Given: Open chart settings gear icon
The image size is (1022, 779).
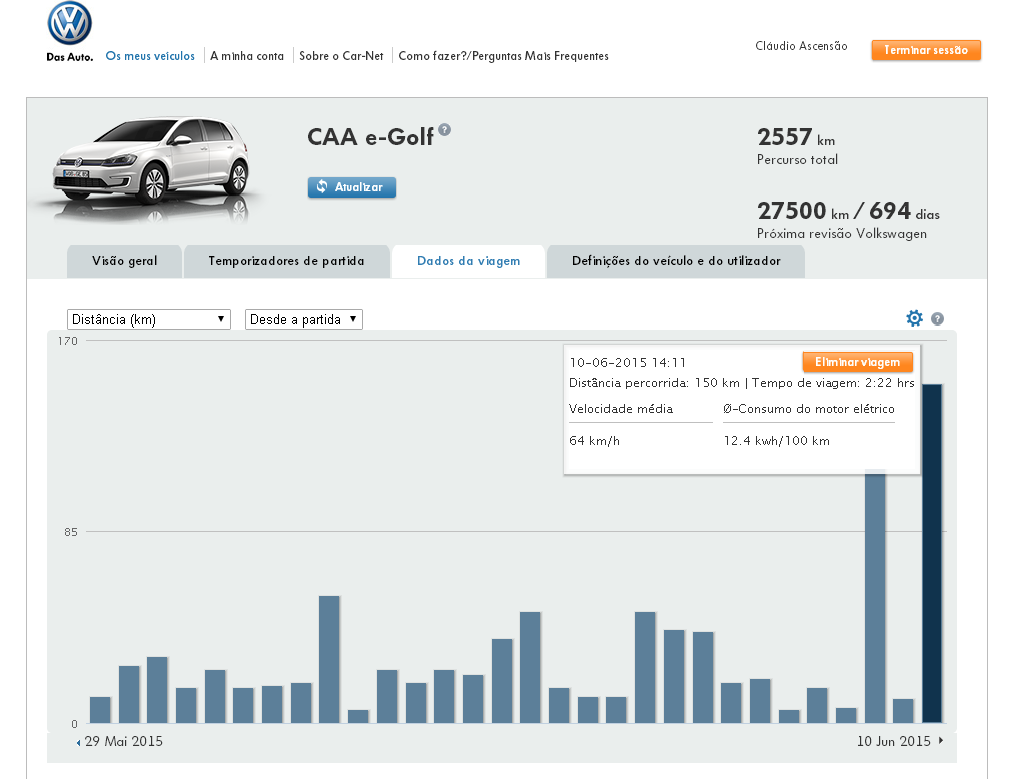Looking at the screenshot, I should pyautogui.click(x=914, y=318).
